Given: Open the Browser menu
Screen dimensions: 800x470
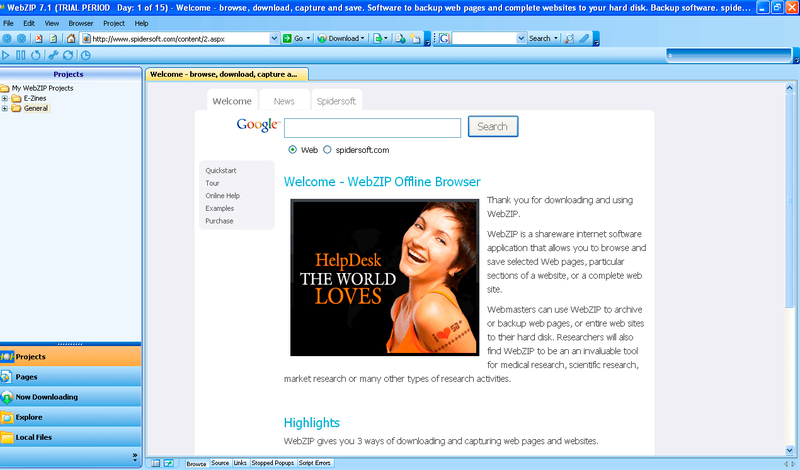Looking at the screenshot, I should [81, 23].
